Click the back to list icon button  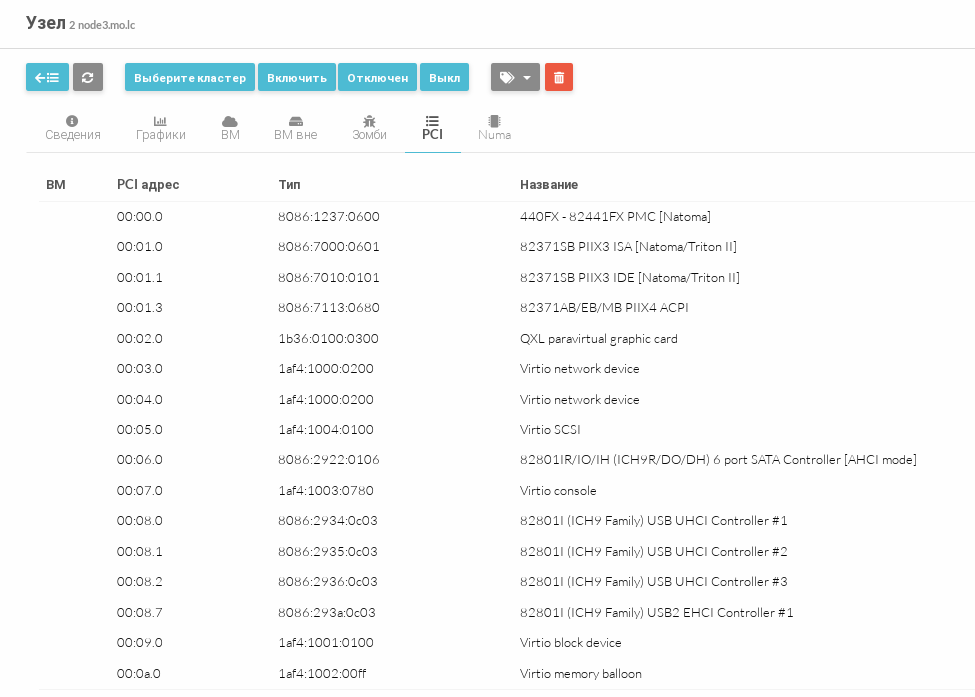click(x=47, y=77)
